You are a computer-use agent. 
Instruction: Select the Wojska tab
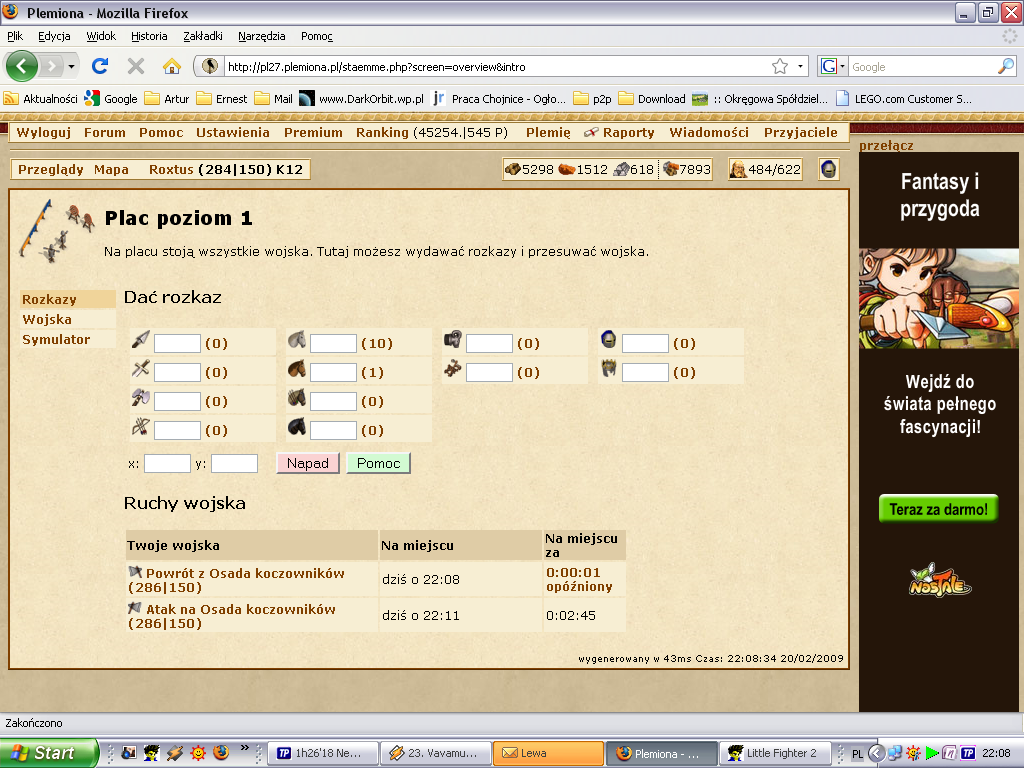click(x=68, y=319)
